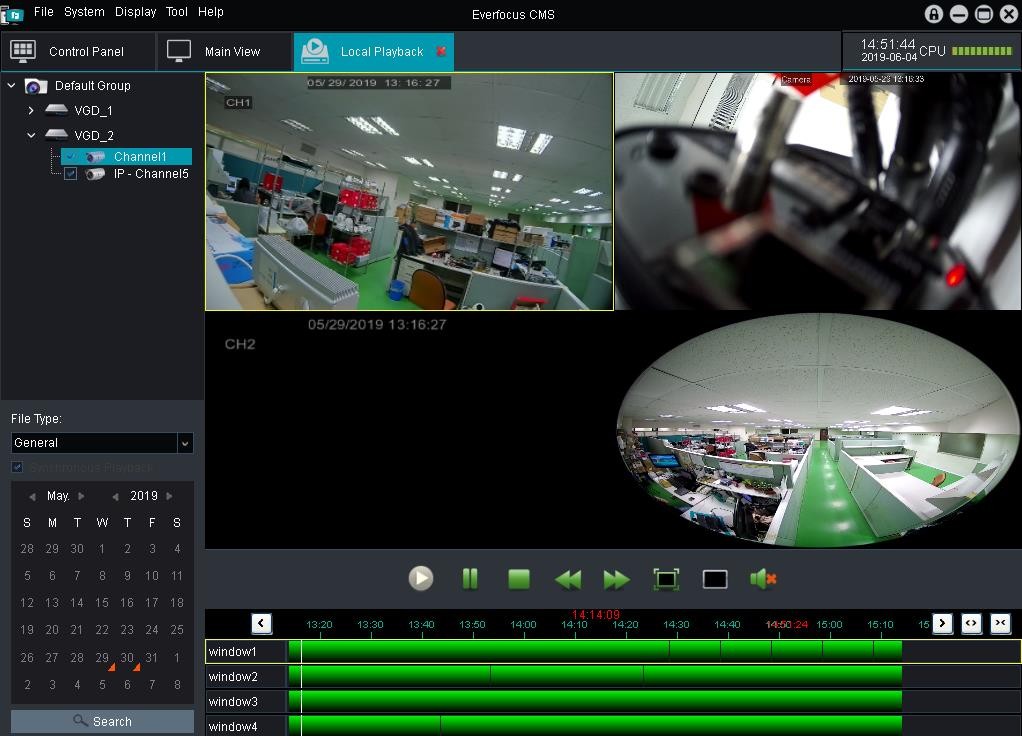The image size is (1022, 736).
Task: Switch playback to full screen view
Action: click(665, 578)
